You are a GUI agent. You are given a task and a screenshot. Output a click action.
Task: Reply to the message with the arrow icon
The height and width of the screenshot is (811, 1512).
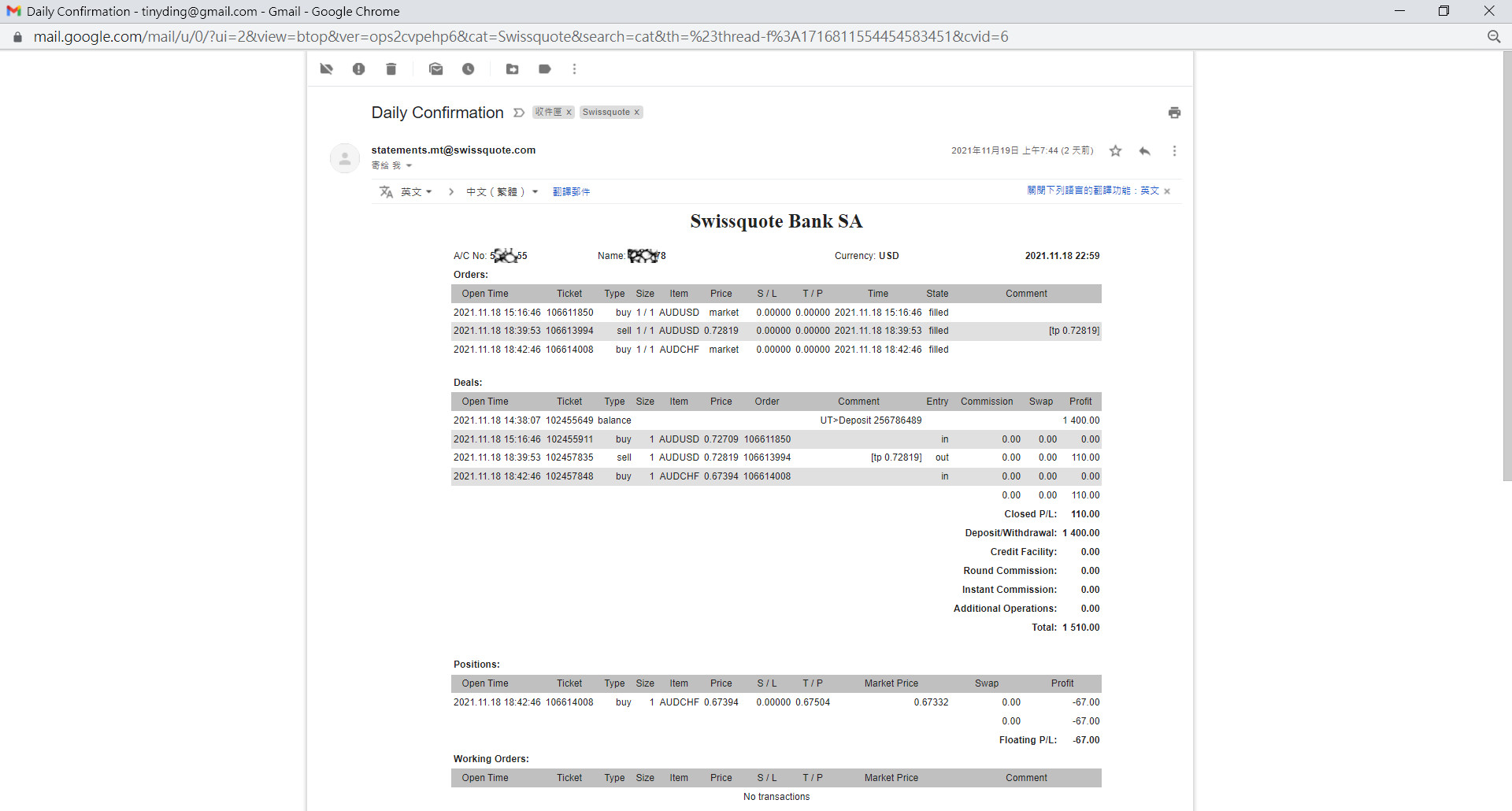tap(1145, 151)
